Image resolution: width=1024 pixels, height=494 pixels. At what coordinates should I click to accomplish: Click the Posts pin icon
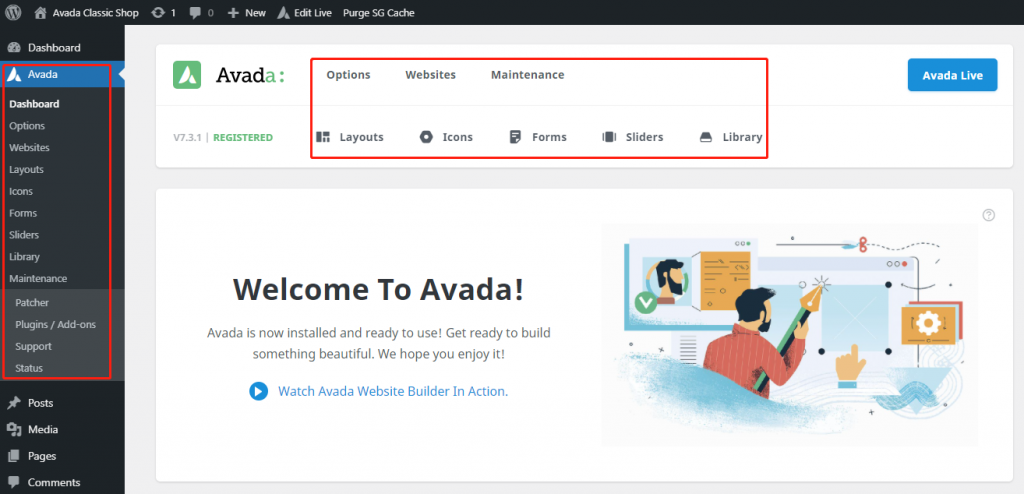point(14,403)
